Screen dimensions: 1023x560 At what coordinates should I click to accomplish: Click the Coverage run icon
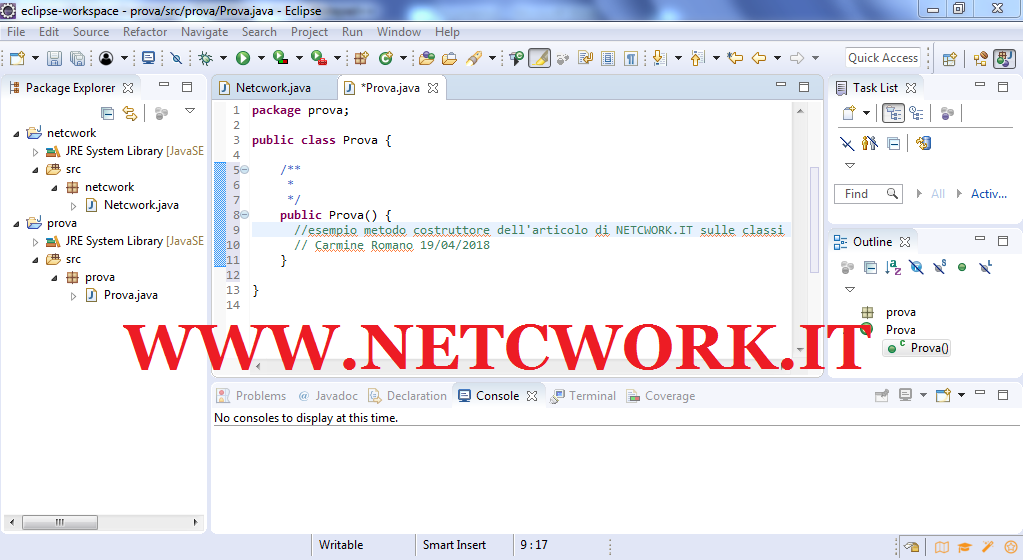coord(281,58)
